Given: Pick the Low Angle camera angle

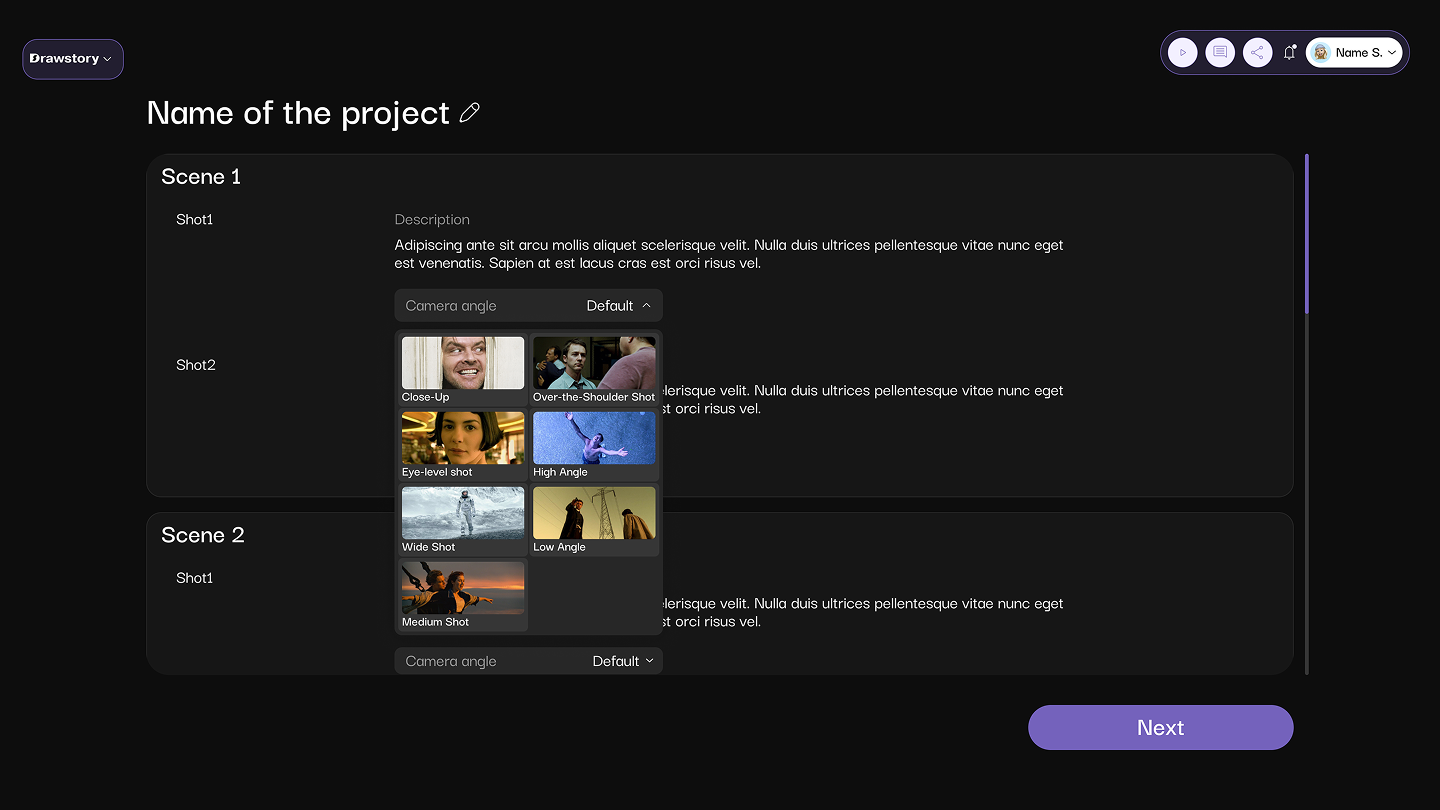Looking at the screenshot, I should click(594, 520).
